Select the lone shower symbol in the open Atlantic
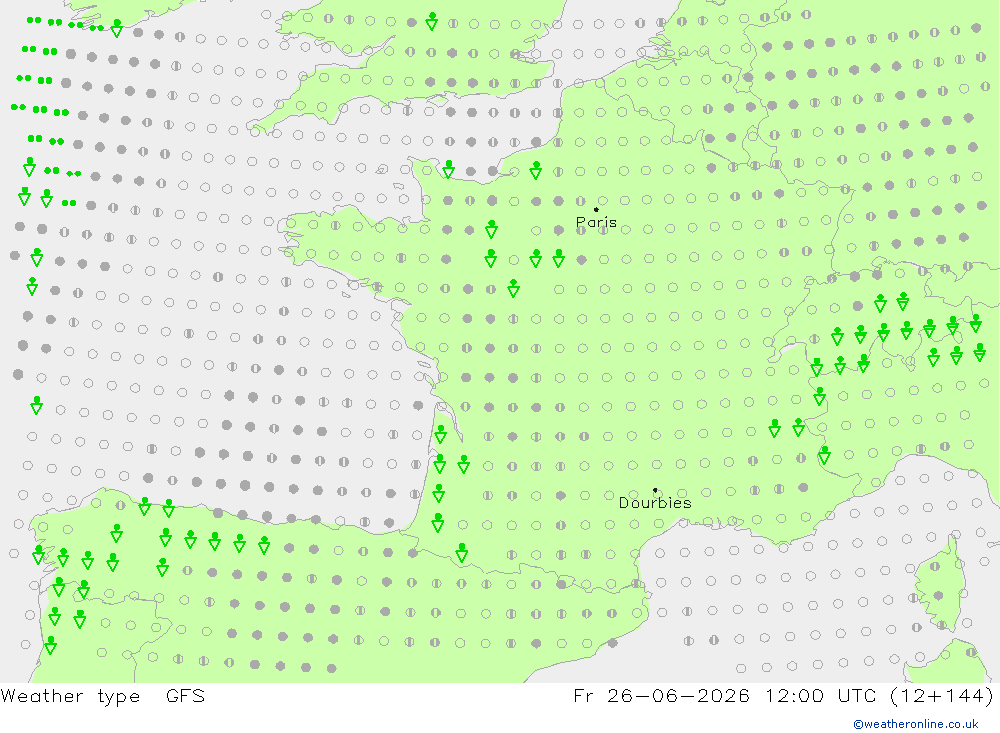This screenshot has width=1000, height=733. tap(37, 405)
